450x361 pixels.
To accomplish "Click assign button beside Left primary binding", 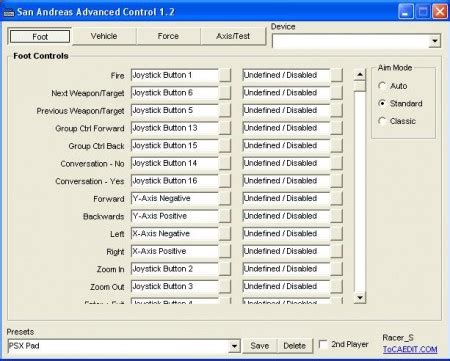I will 225,234.
